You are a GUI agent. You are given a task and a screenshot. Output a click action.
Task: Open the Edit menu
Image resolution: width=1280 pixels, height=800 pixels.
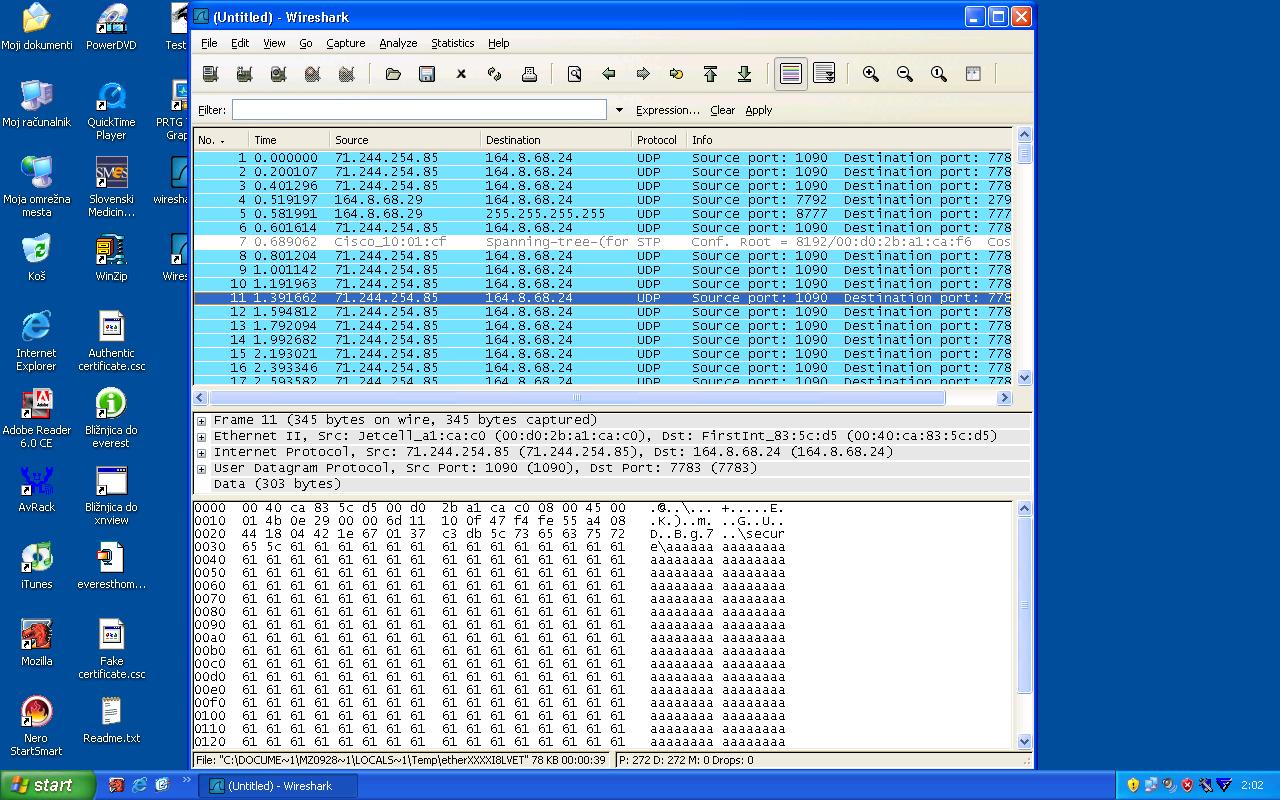point(240,43)
